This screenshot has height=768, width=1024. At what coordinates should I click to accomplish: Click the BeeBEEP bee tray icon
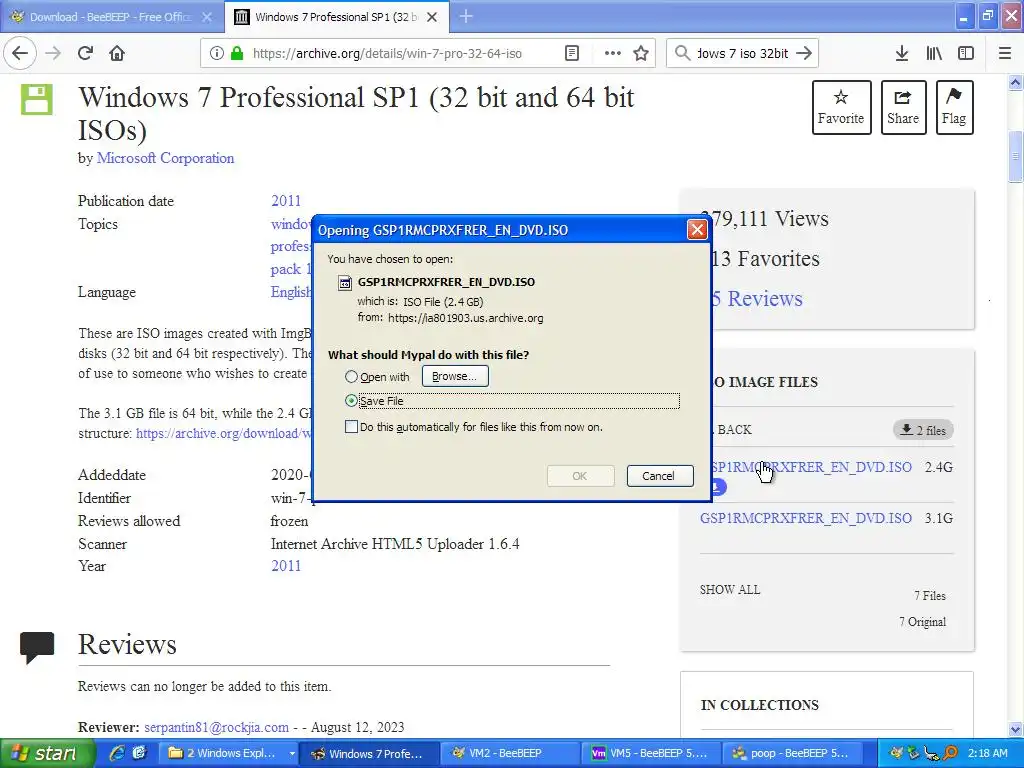pyautogui.click(x=897, y=753)
